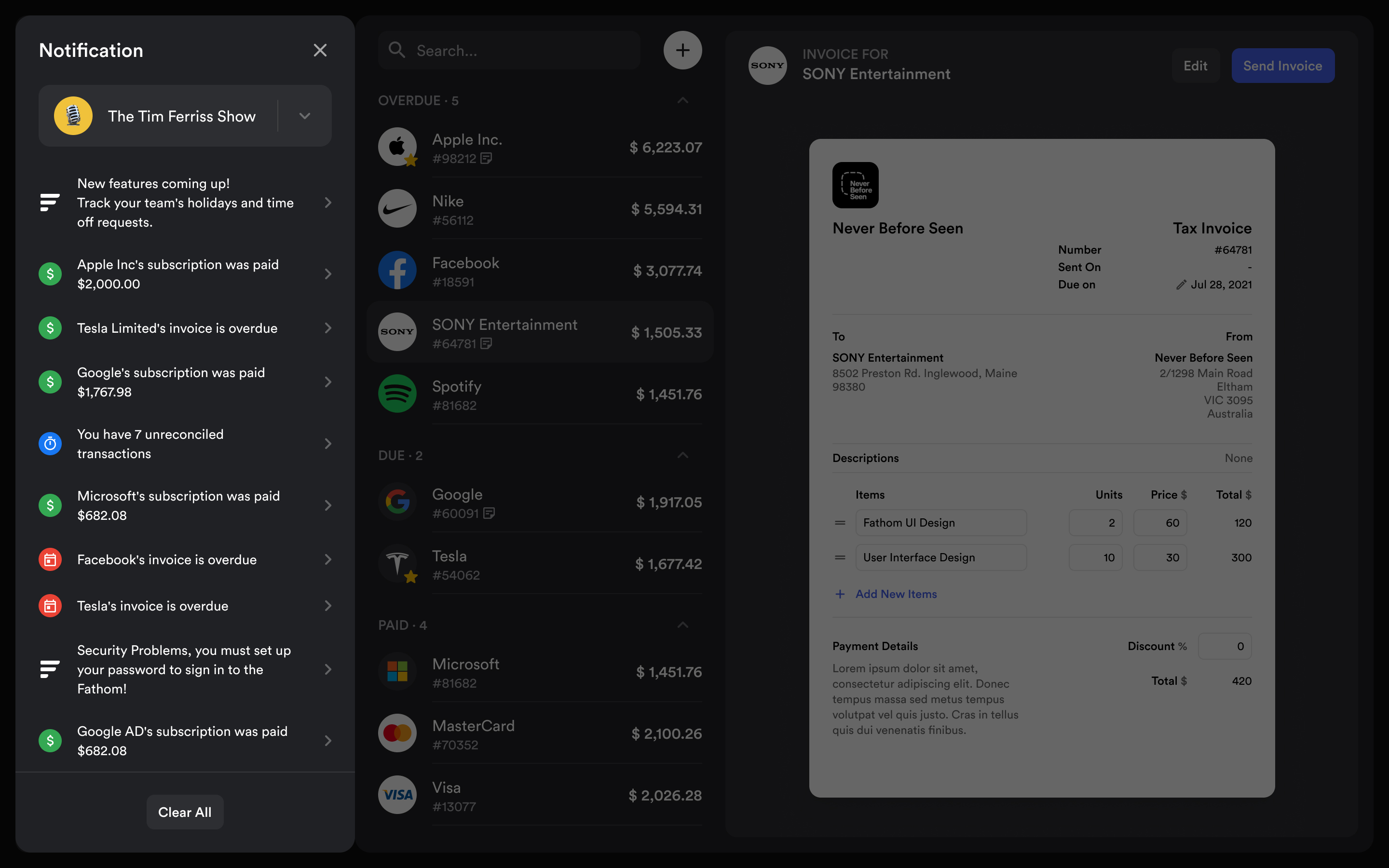The height and width of the screenshot is (868, 1389).
Task: Click Units field showing 2
Action: [1095, 523]
